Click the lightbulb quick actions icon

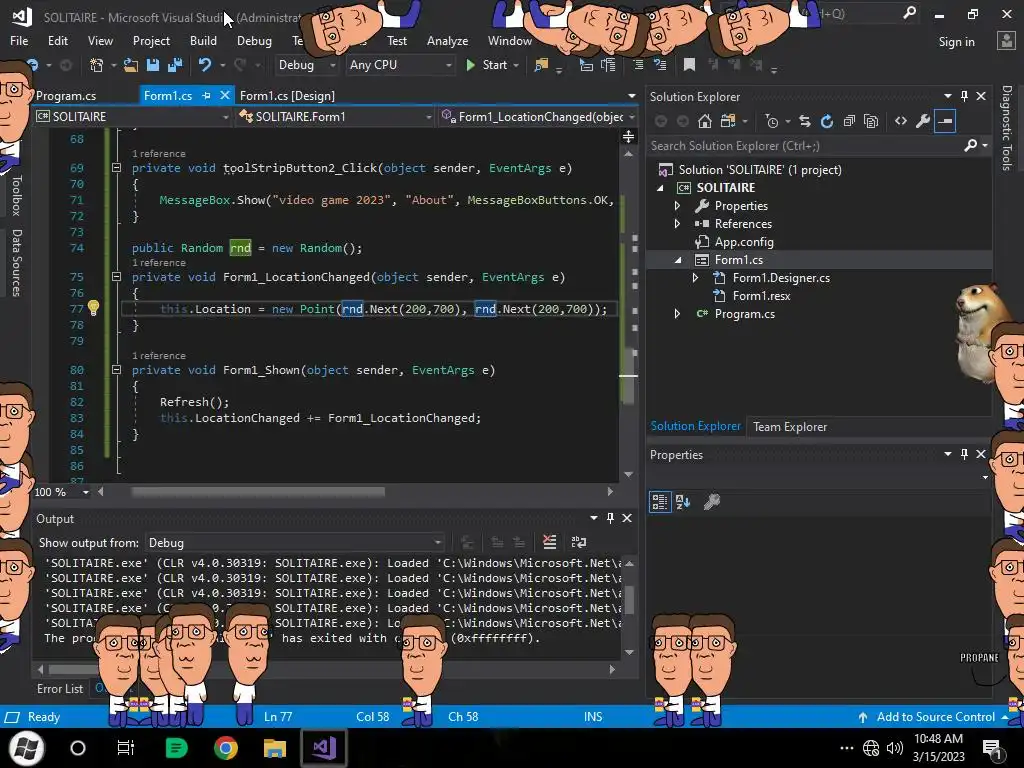93,308
